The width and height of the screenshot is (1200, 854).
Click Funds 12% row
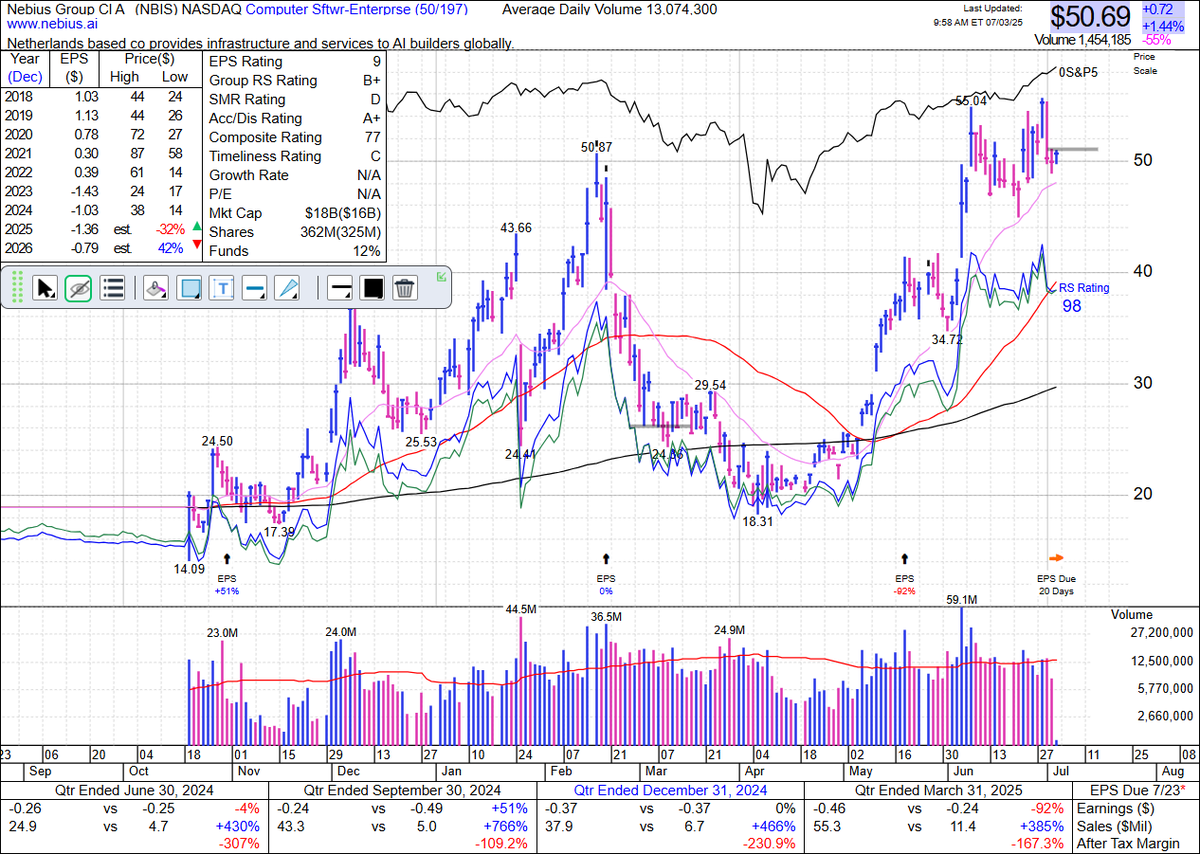point(294,251)
